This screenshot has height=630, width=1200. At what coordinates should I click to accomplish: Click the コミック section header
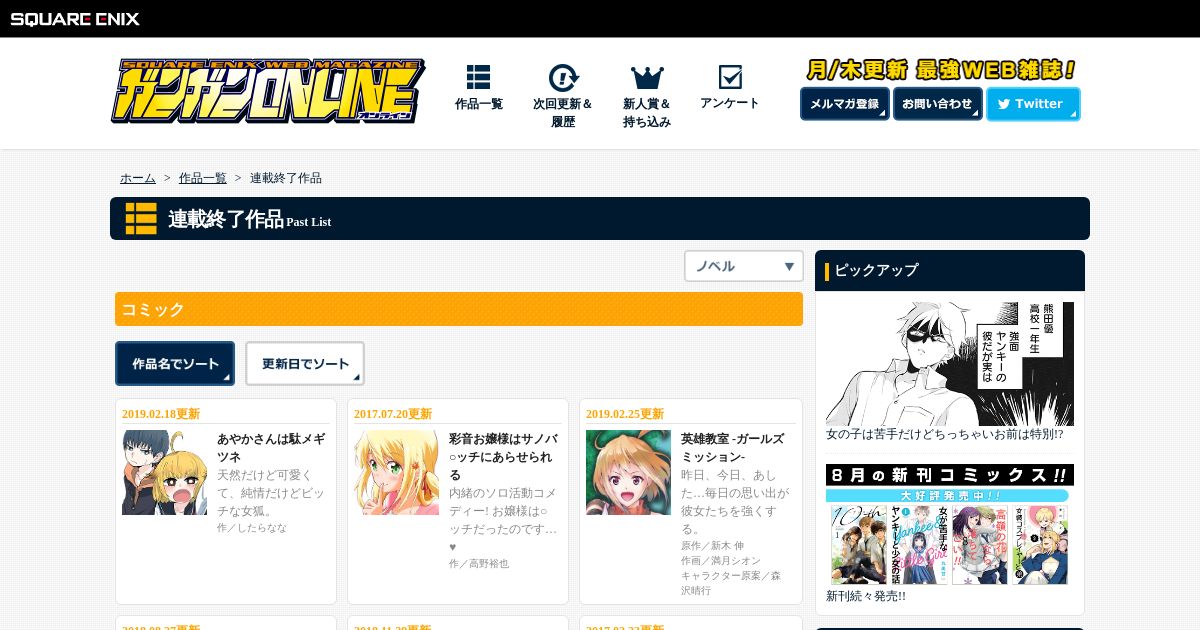459,309
